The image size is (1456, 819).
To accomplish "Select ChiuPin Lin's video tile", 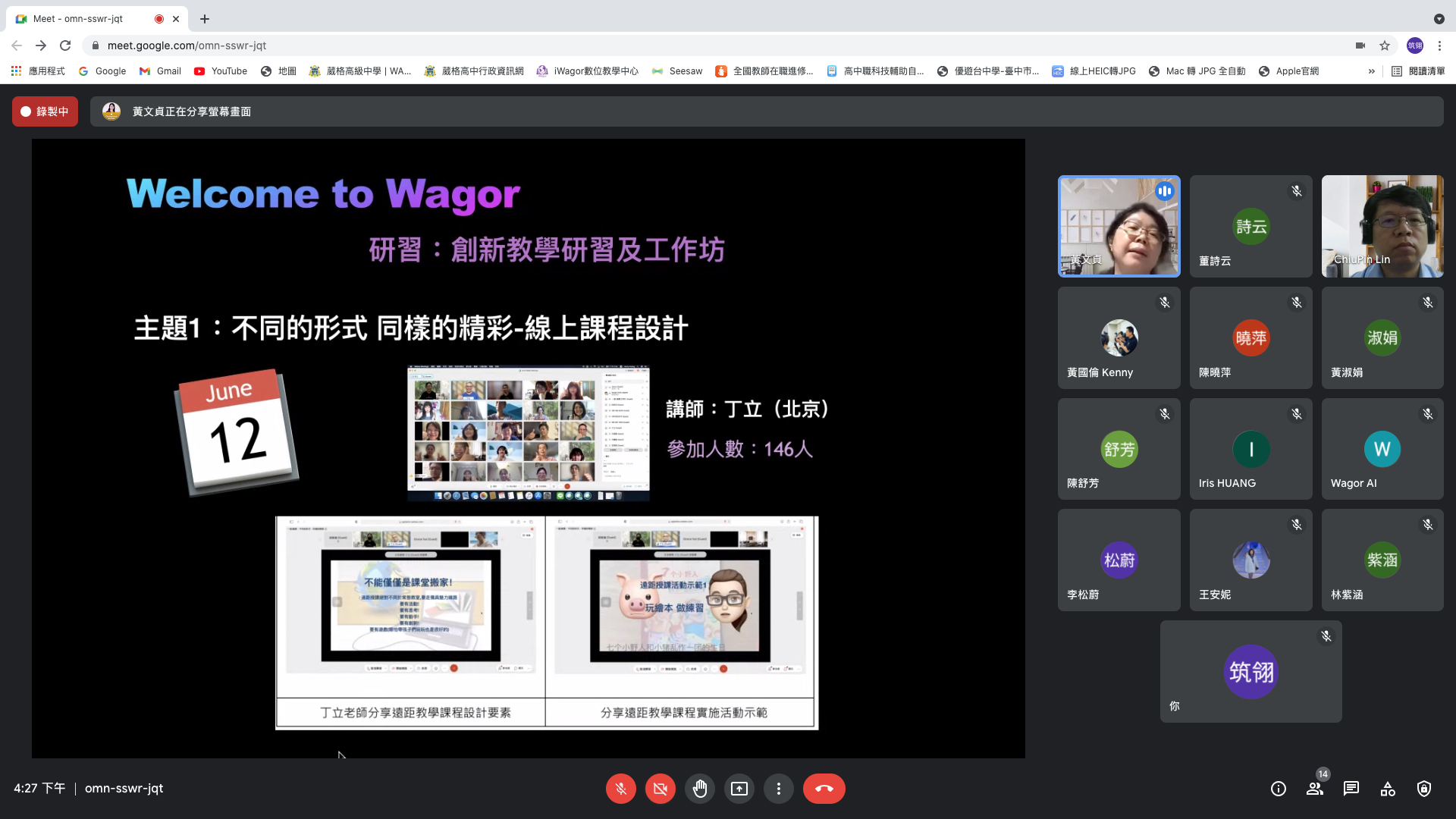I will [1382, 226].
